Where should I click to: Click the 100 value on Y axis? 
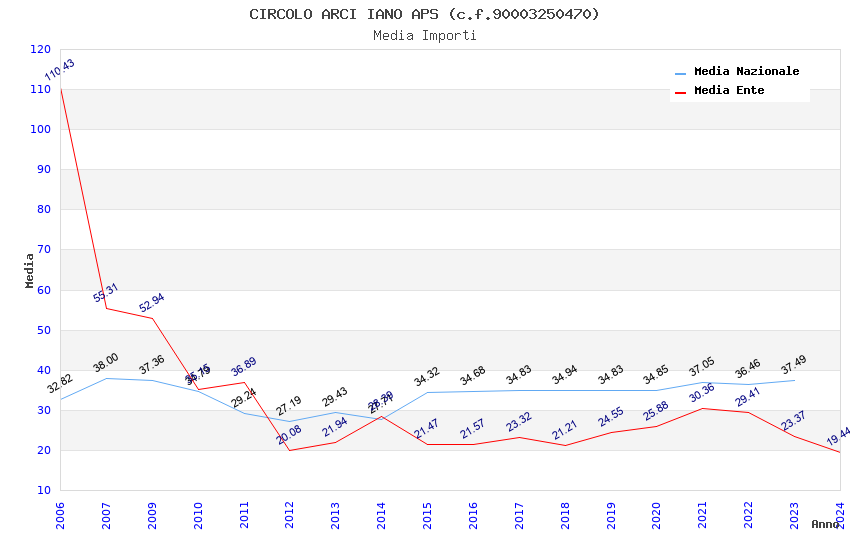[x=40, y=130]
